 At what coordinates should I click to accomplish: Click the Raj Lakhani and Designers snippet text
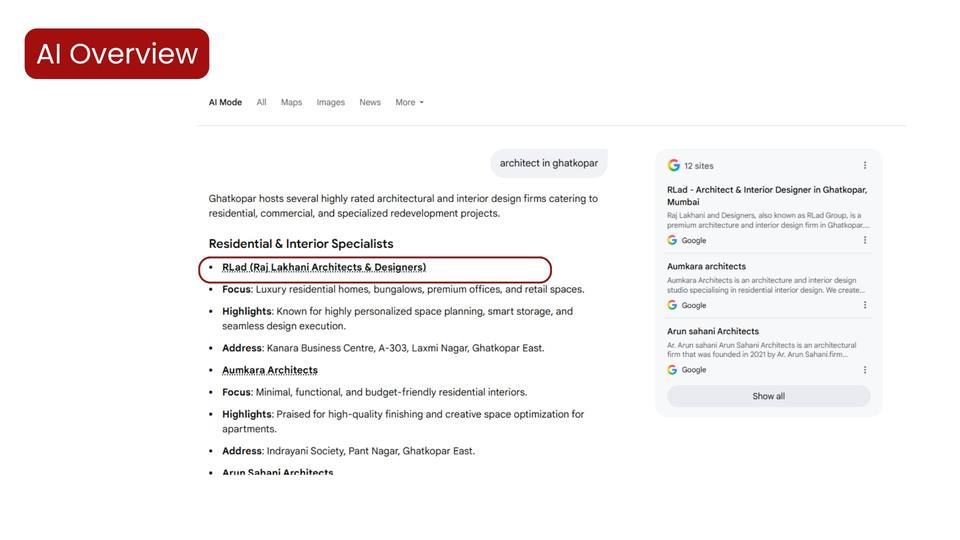tap(768, 220)
